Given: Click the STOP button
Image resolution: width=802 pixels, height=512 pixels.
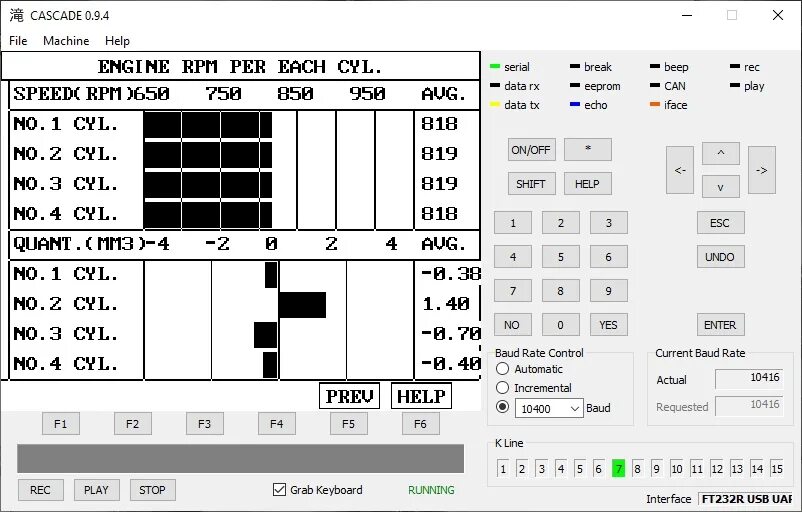Looking at the screenshot, I should 152,490.
